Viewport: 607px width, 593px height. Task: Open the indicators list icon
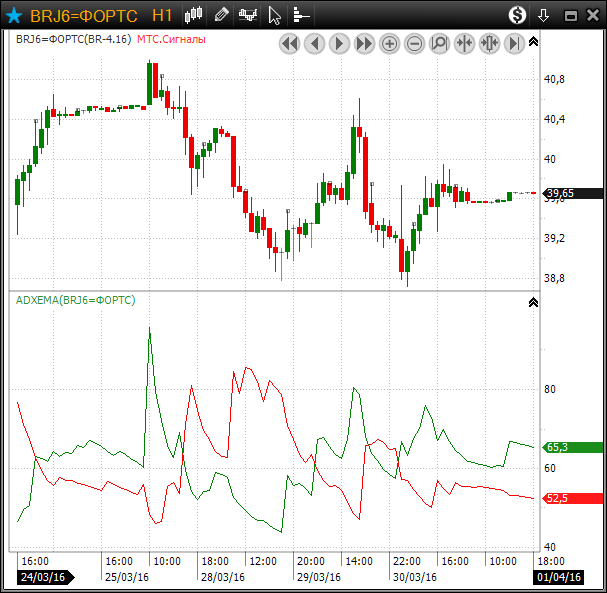pos(300,15)
